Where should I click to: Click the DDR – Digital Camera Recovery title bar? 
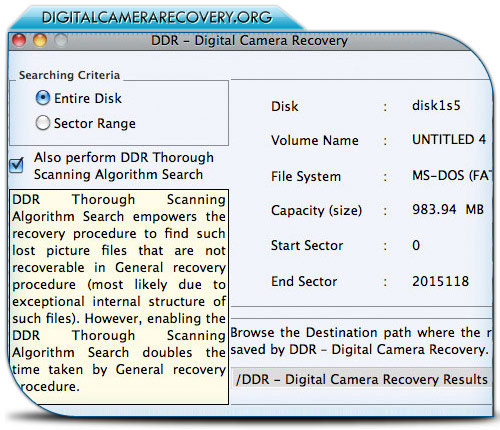point(249,41)
